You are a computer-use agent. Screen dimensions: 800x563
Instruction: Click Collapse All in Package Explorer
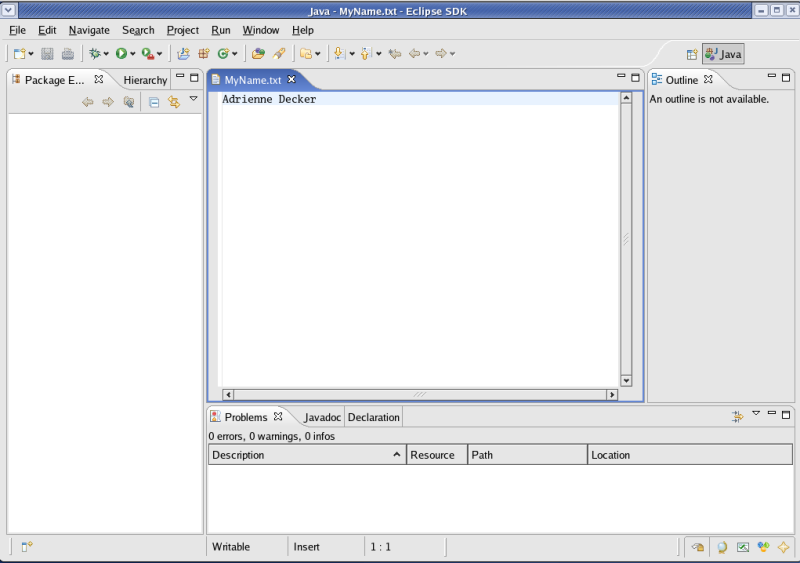click(x=154, y=102)
